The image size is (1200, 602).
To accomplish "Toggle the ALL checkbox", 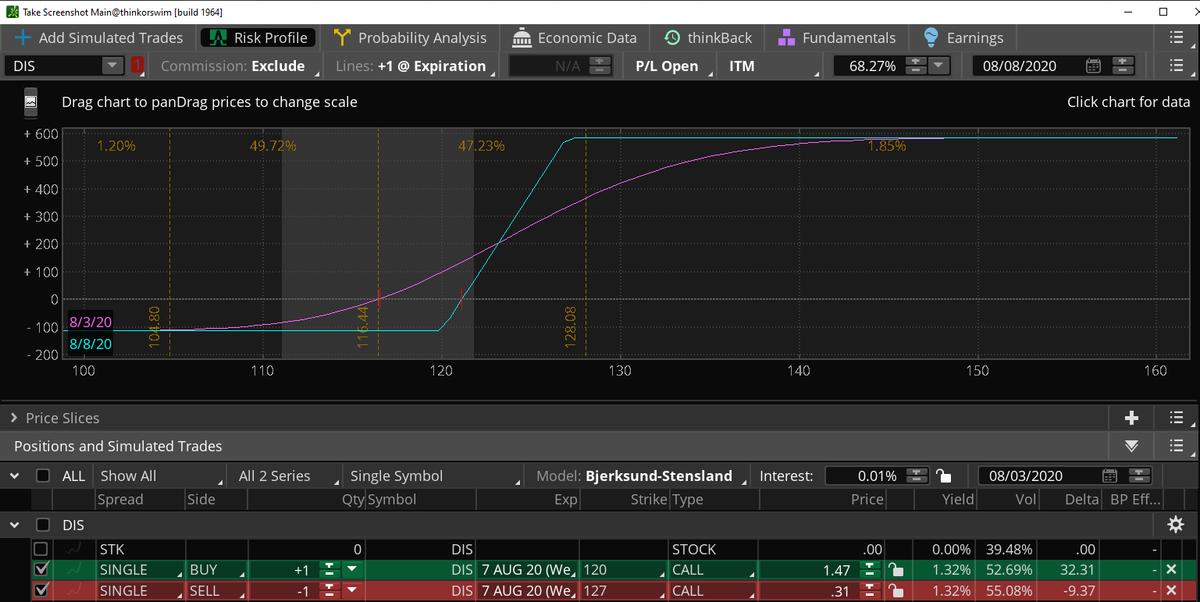I will [x=42, y=476].
